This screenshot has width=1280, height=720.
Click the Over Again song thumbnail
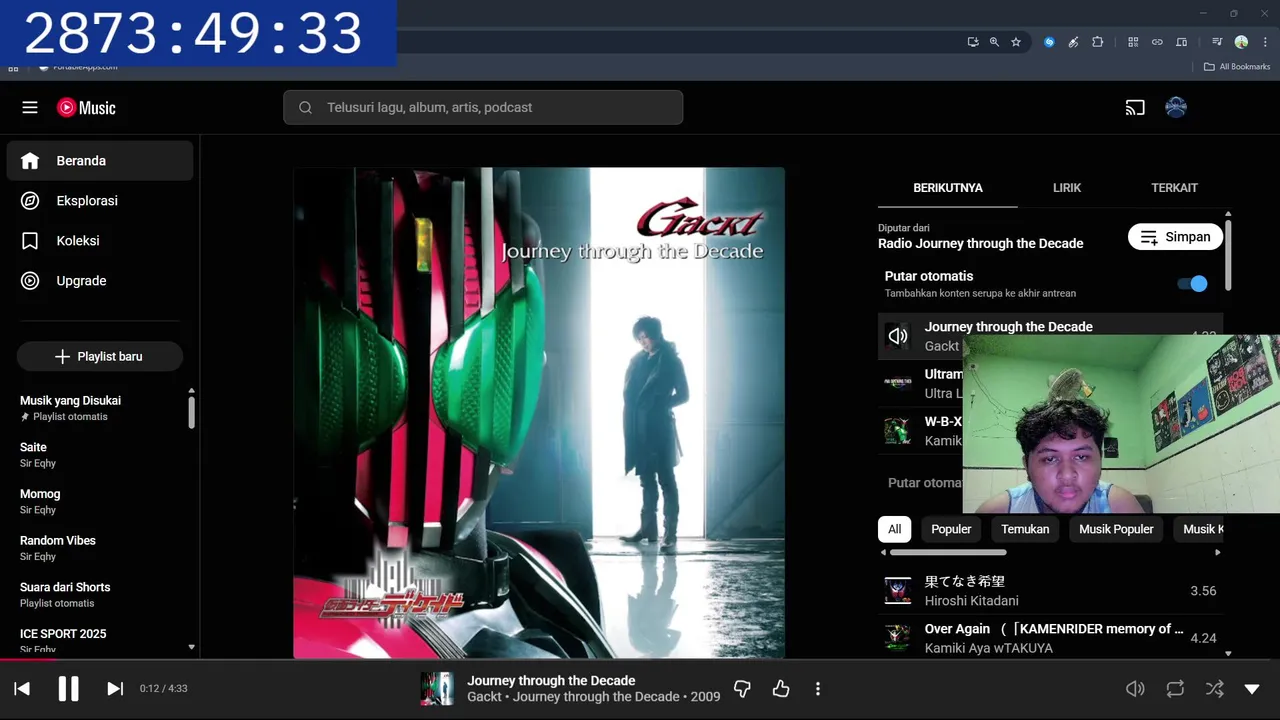tap(898, 638)
